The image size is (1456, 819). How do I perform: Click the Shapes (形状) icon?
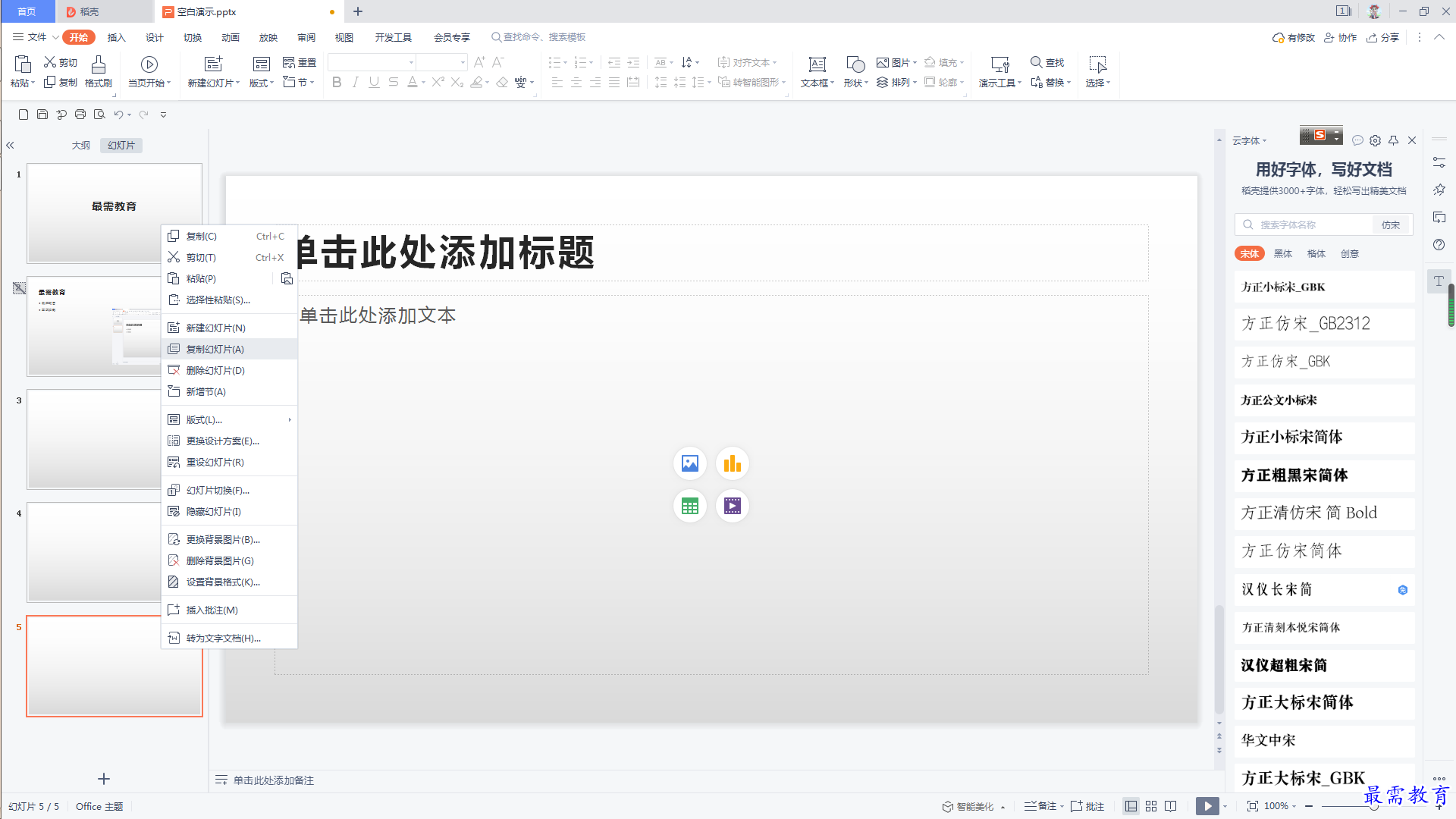pyautogui.click(x=856, y=64)
